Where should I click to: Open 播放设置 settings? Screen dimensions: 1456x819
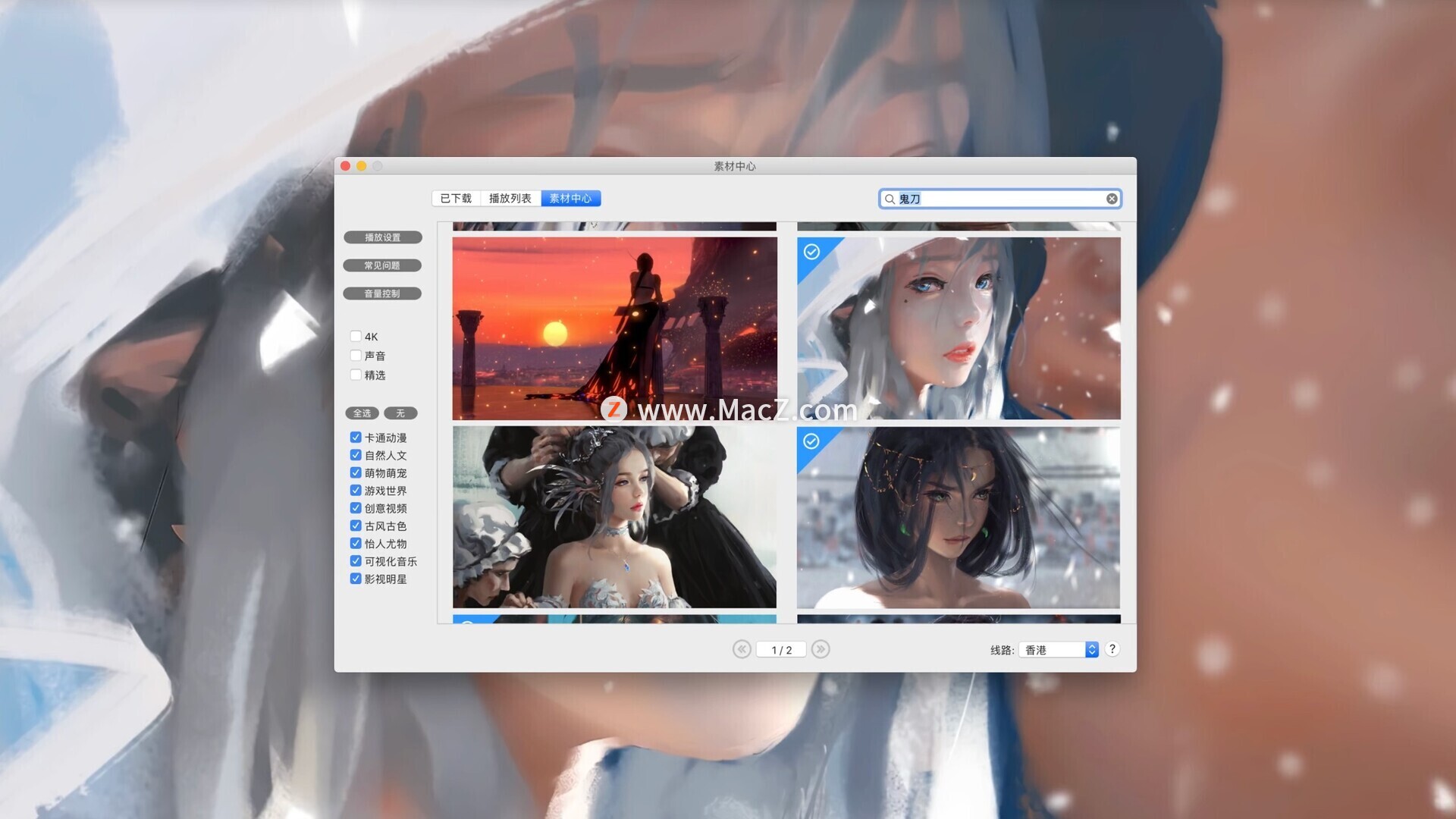point(382,237)
